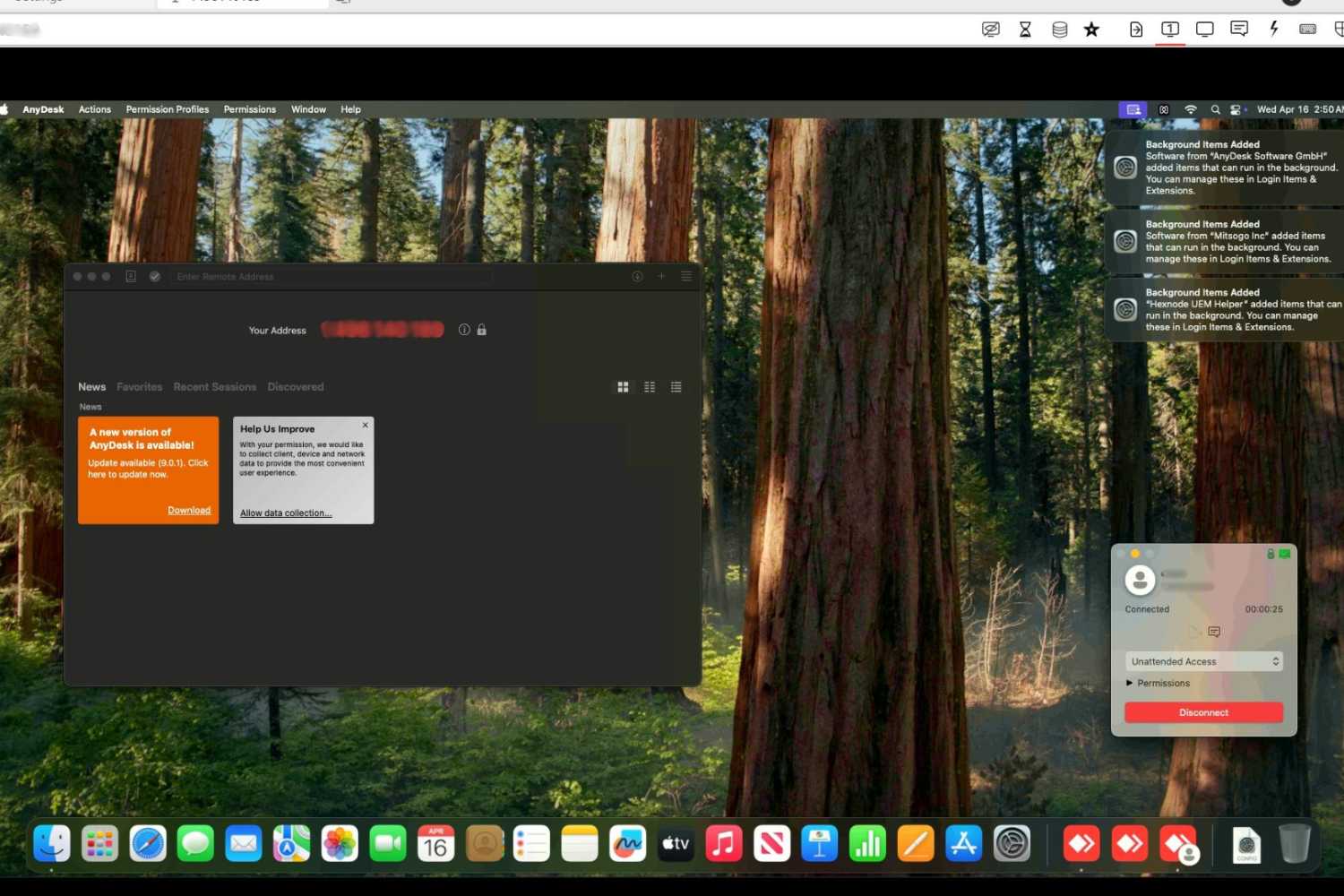Open the Permissions menu in the menu bar
This screenshot has height=896, width=1344.
click(250, 109)
